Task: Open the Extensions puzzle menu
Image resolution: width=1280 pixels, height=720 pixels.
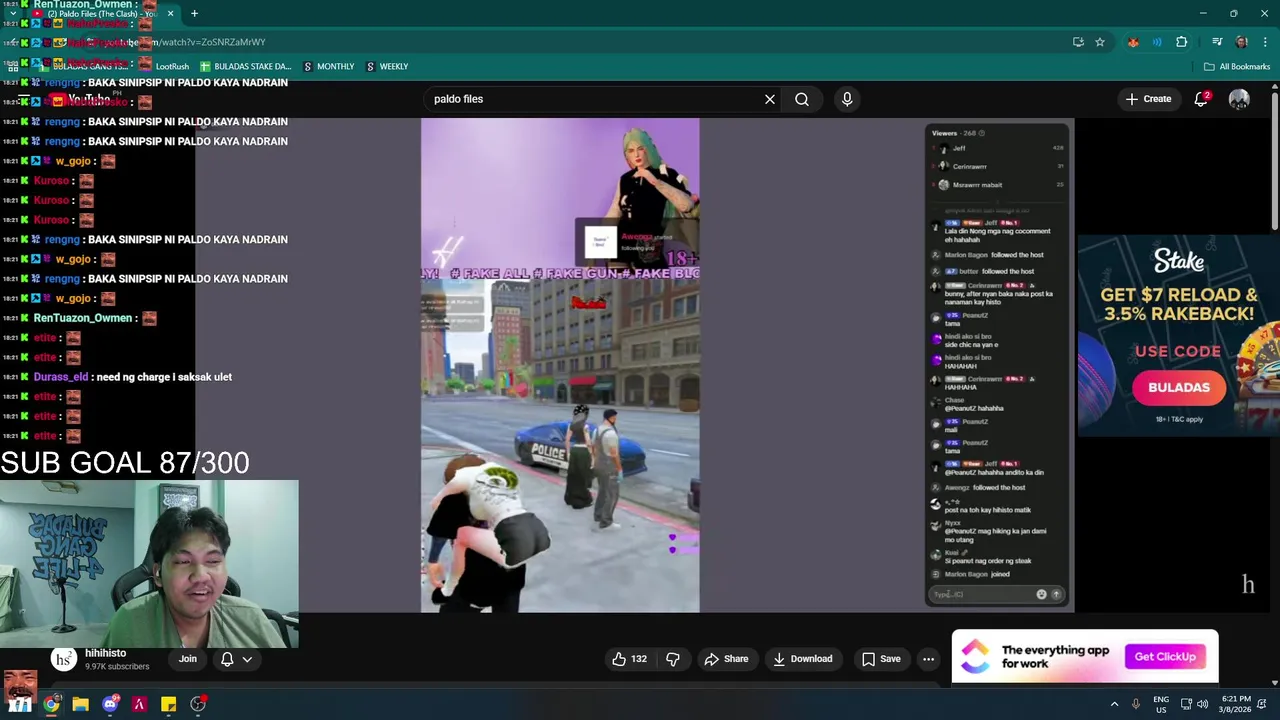Action: click(1182, 42)
